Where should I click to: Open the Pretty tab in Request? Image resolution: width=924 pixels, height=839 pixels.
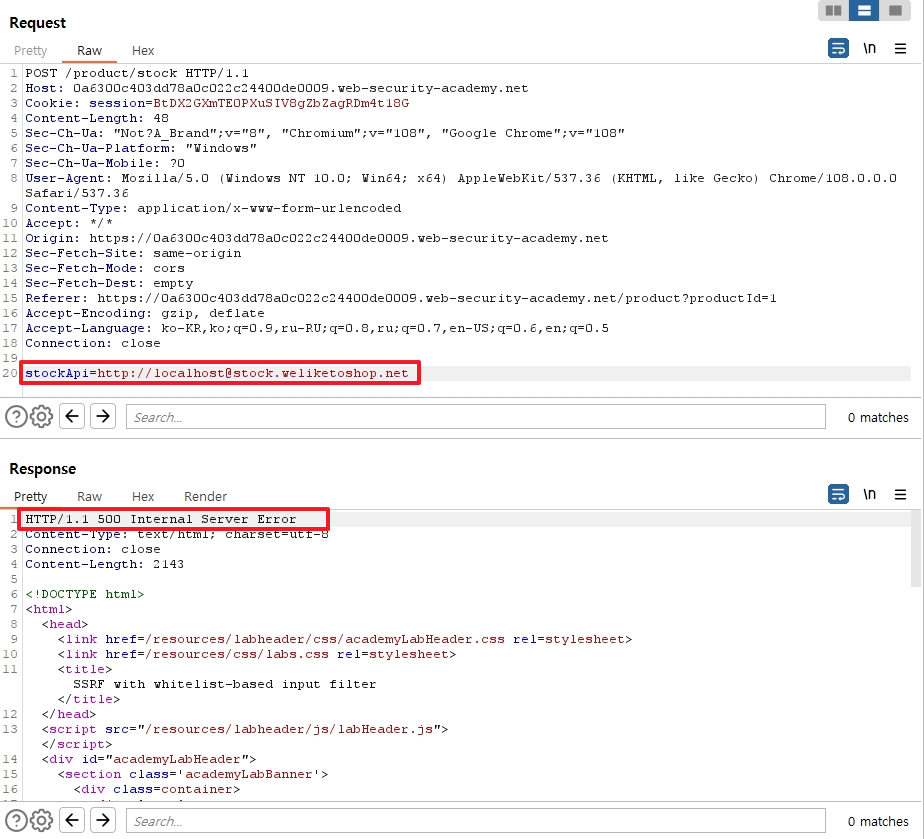(x=31, y=51)
